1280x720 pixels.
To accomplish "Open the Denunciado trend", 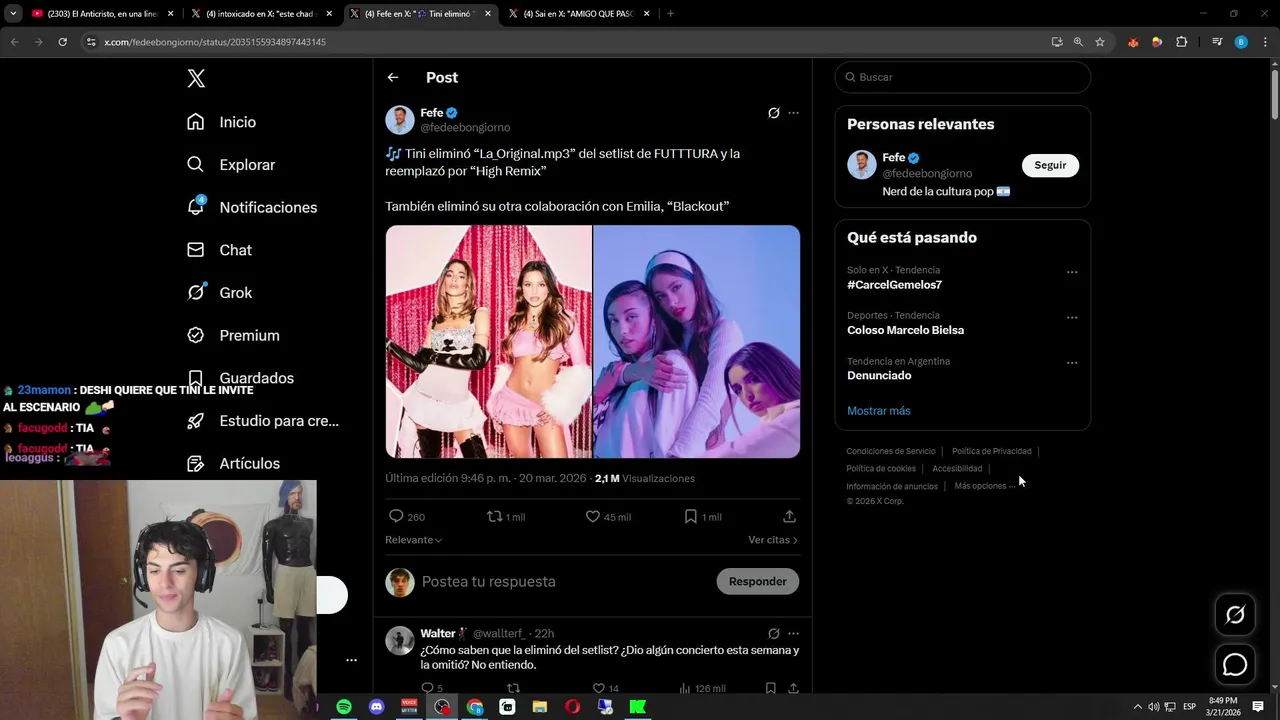I will [x=879, y=376].
